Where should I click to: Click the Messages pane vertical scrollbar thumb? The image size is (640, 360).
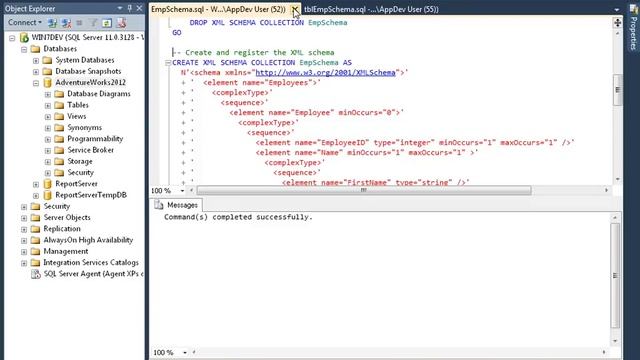pyautogui.click(x=615, y=276)
